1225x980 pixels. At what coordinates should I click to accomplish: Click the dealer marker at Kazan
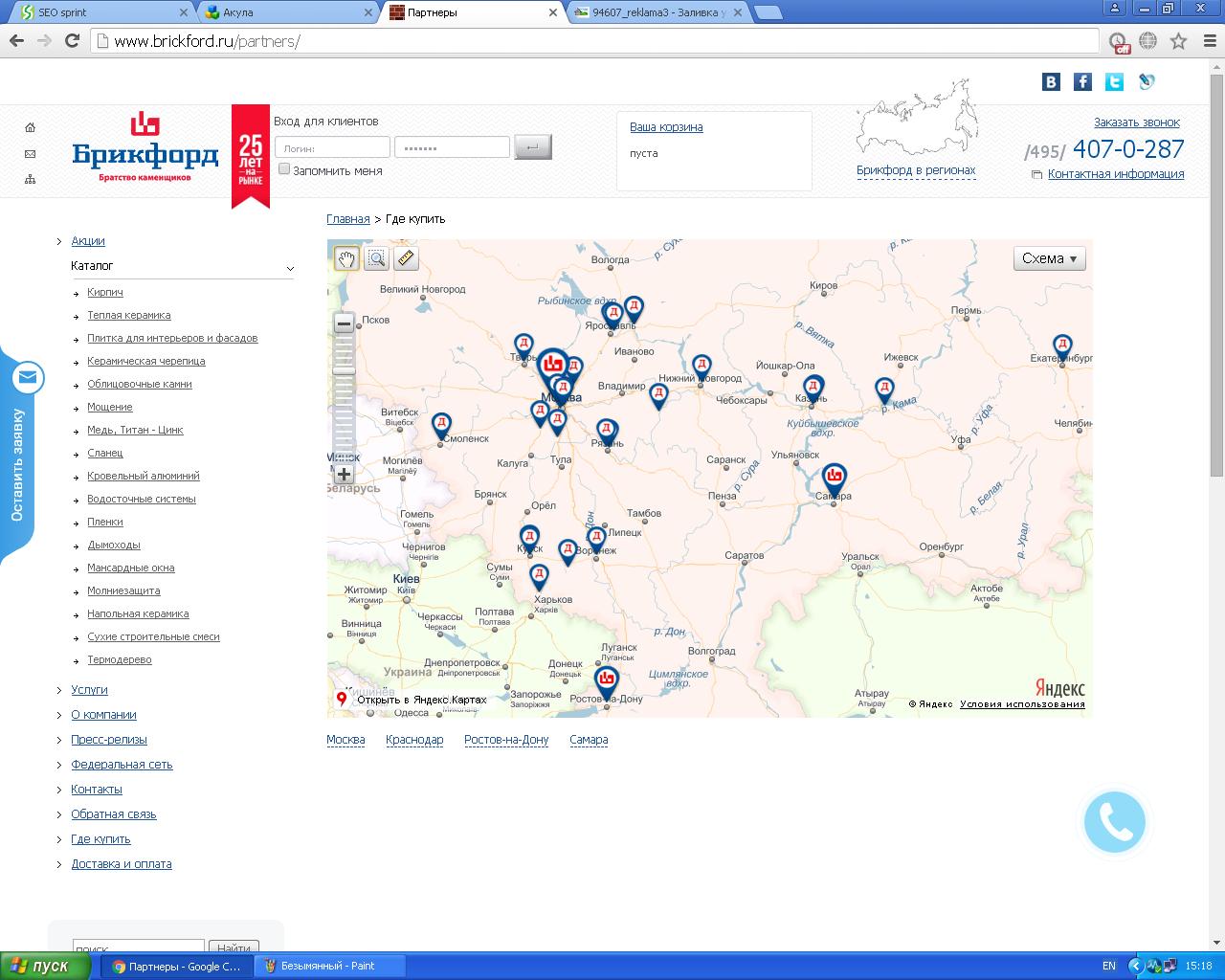coord(813,390)
